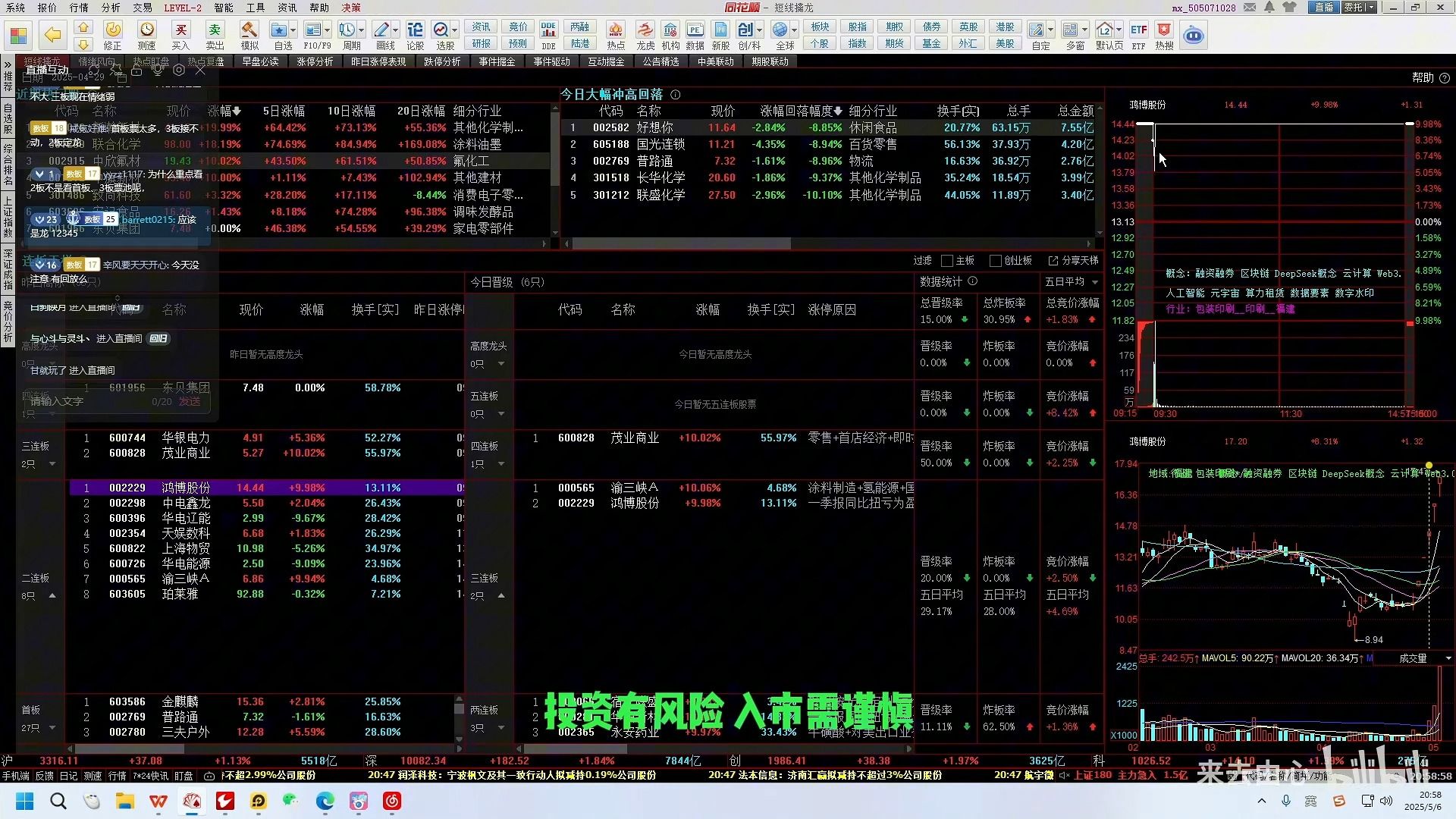Viewport: 1456px width, 819px height.
Task: Click the 港股 market button
Action: click(x=1005, y=27)
